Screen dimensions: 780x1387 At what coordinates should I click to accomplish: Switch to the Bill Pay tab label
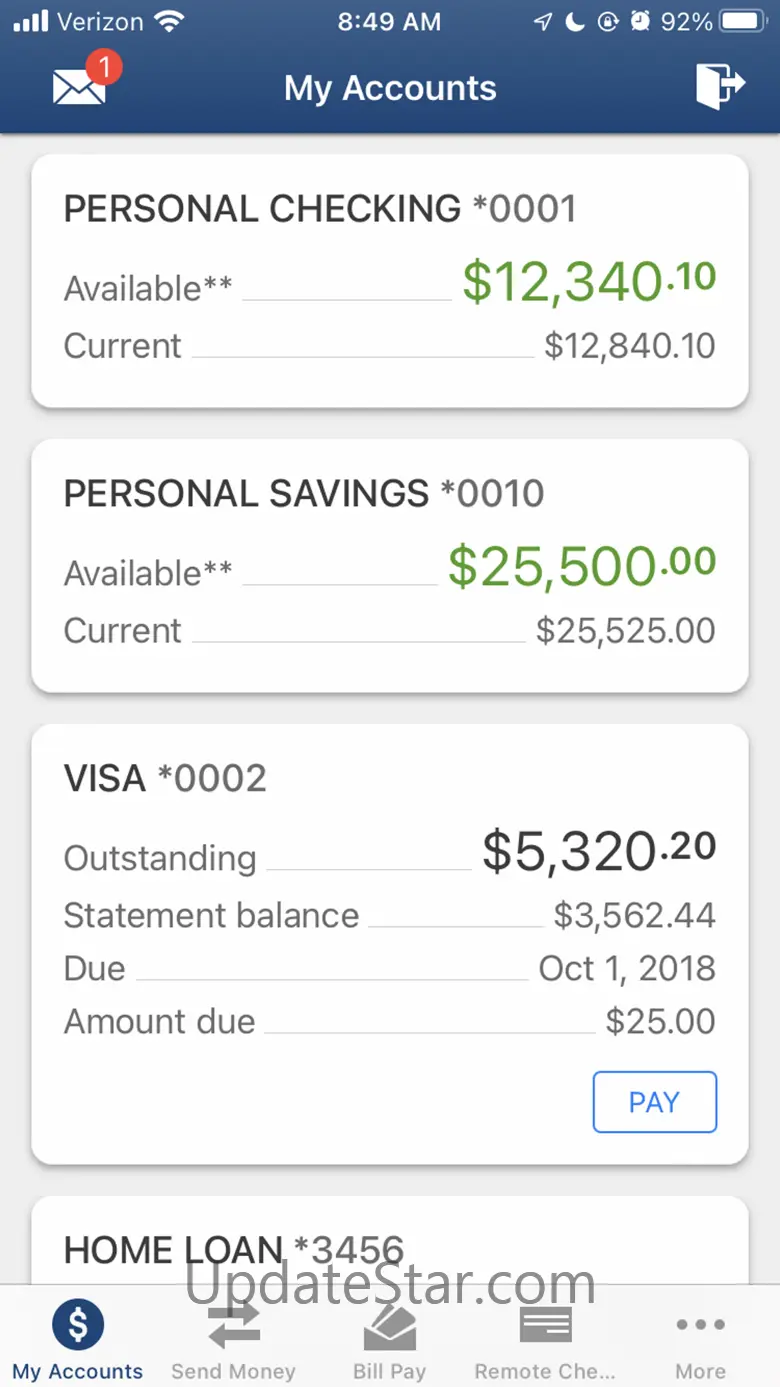point(389,1371)
